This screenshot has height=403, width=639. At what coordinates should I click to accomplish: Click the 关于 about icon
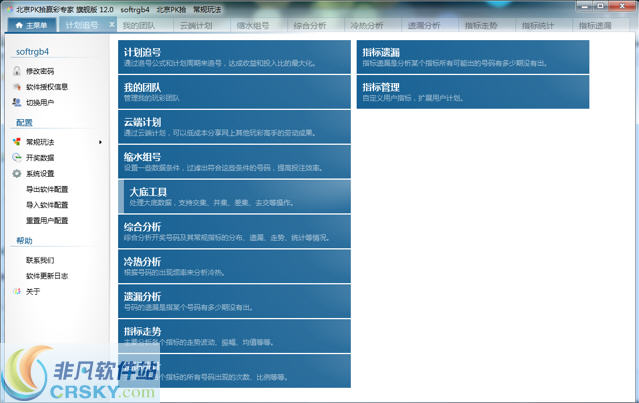click(16, 291)
